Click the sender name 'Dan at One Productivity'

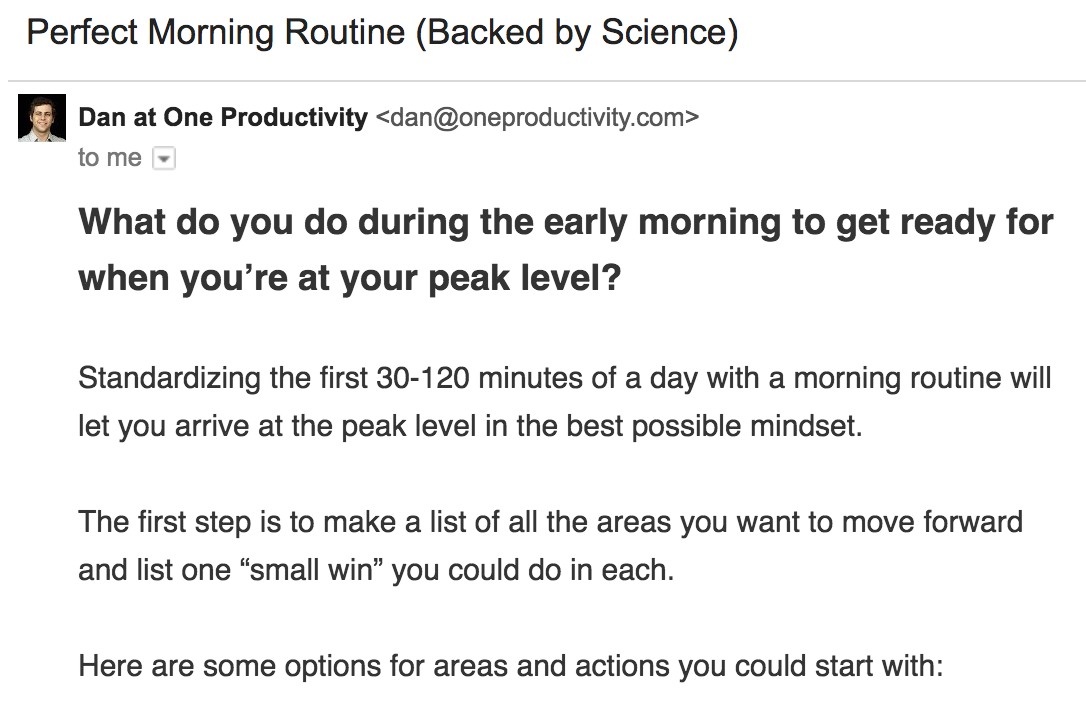click(x=222, y=117)
